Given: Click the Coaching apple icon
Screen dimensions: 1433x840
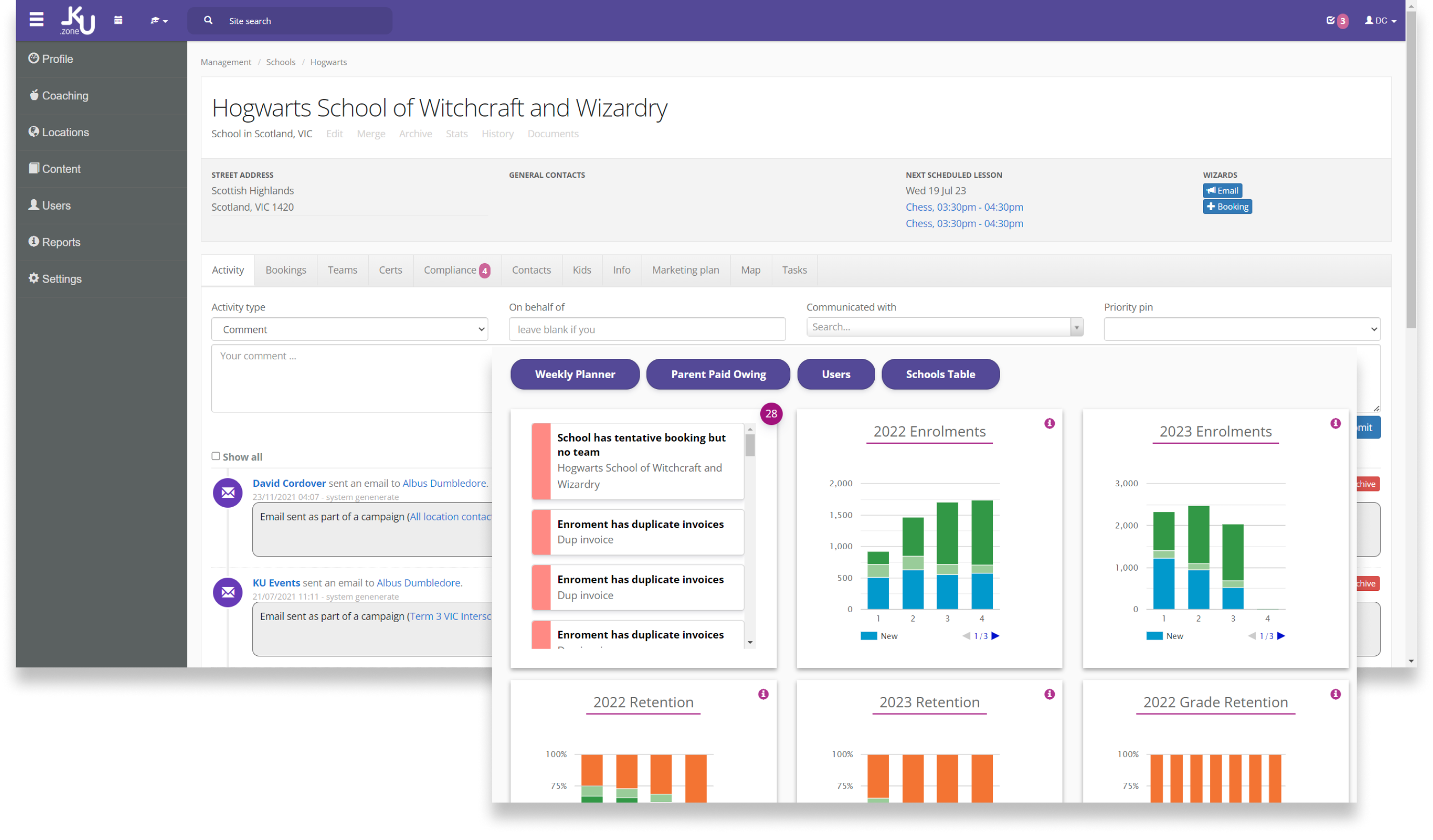Looking at the screenshot, I should click(34, 94).
